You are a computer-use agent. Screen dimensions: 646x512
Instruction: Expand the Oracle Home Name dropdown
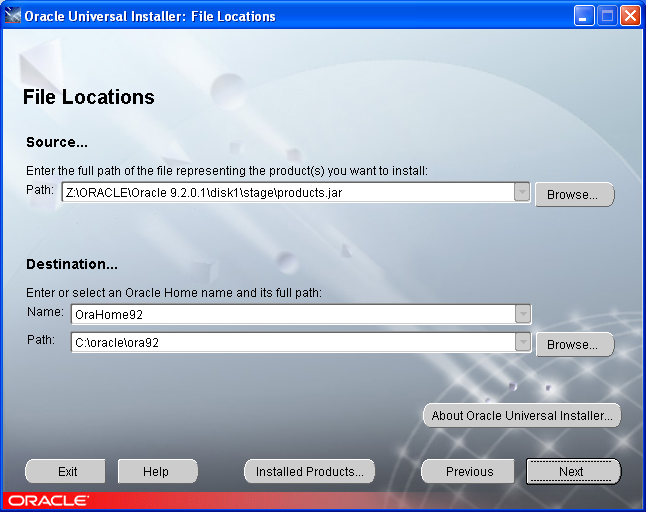[523, 314]
